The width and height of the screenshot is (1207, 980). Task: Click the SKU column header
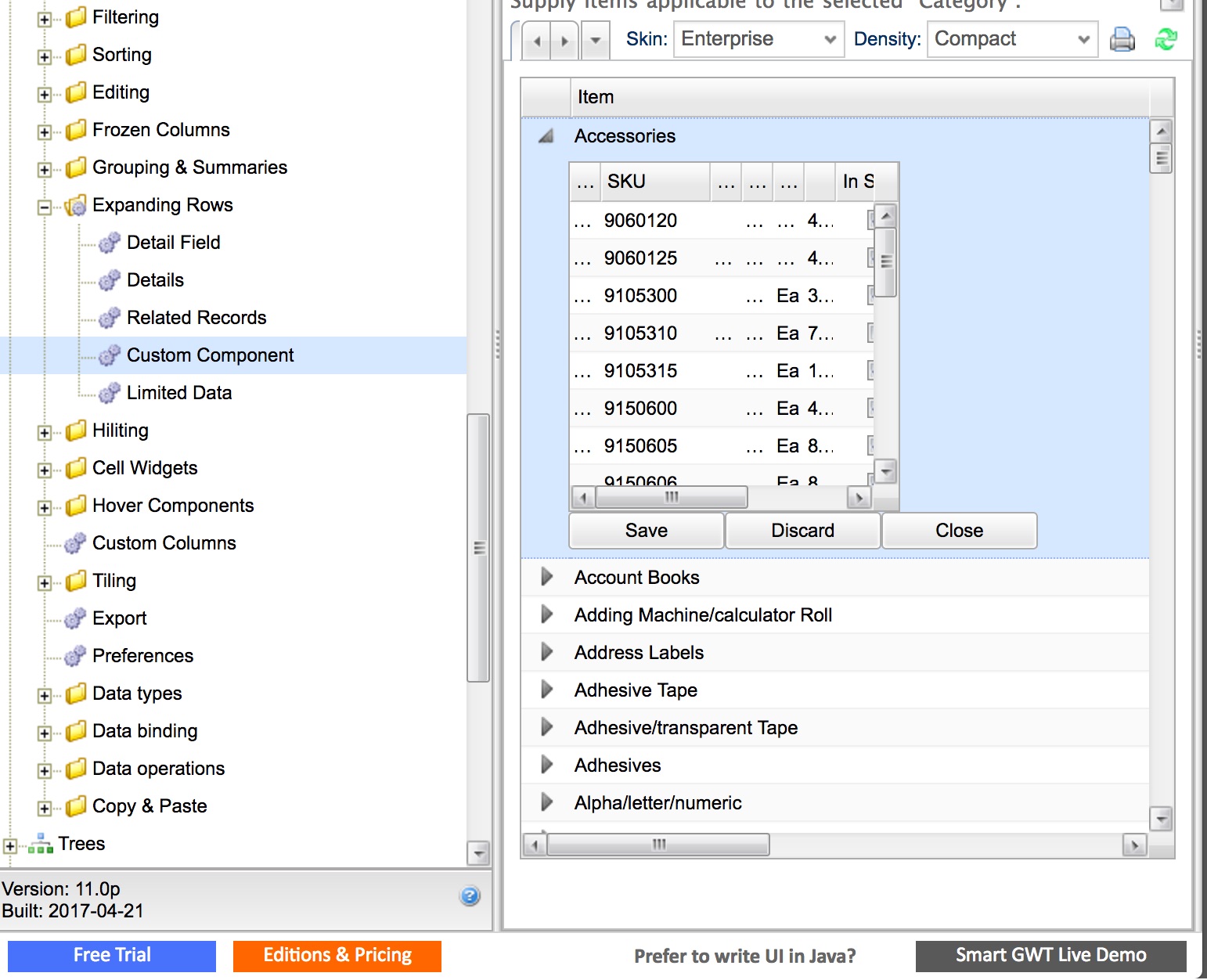(x=654, y=182)
